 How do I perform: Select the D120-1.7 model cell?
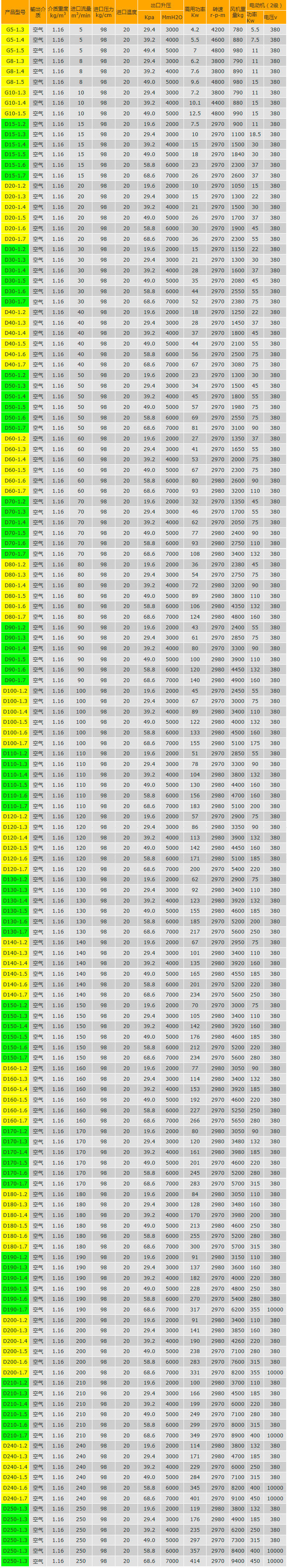tap(15, 869)
